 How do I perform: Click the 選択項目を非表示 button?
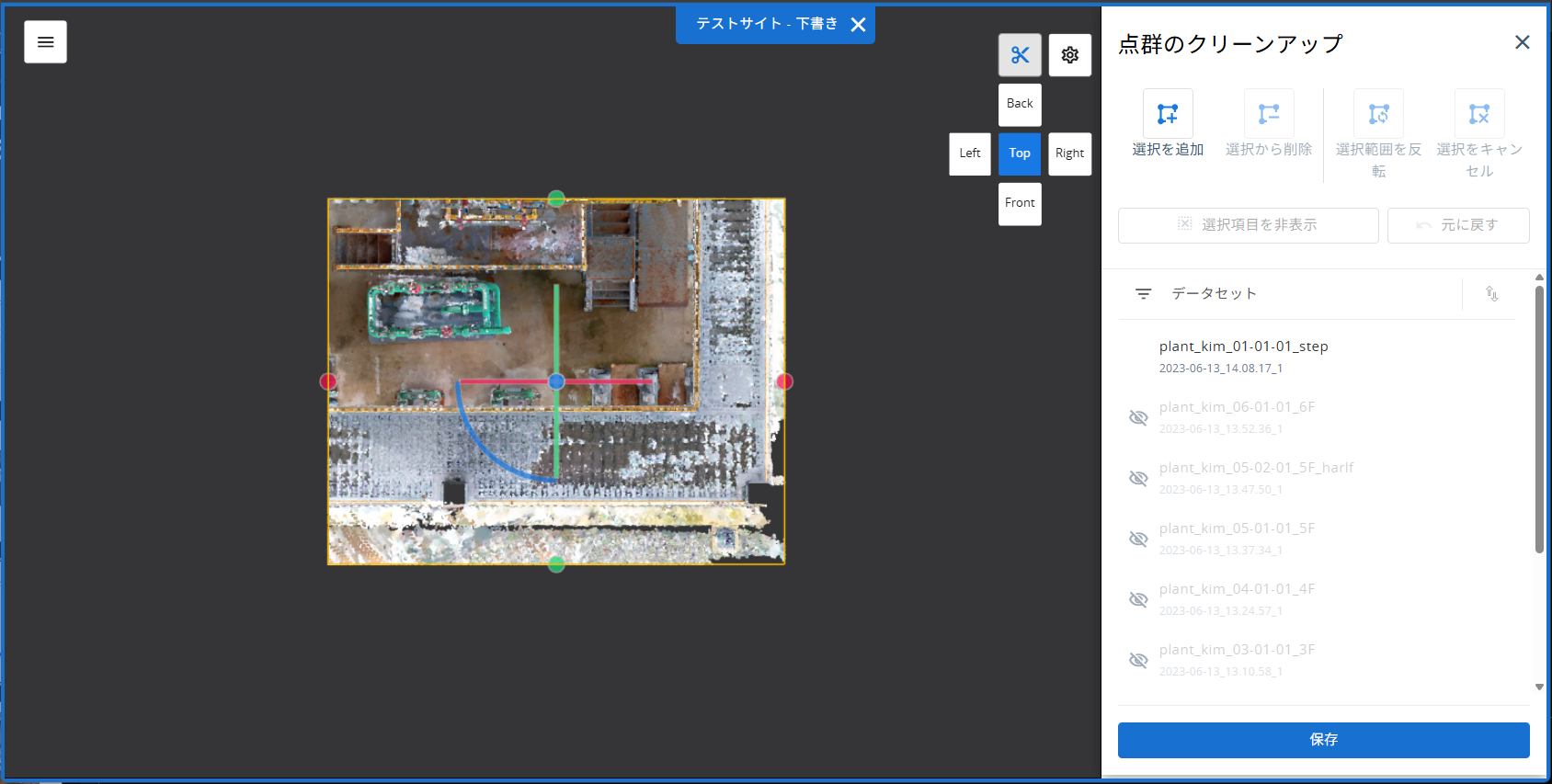pos(1248,225)
